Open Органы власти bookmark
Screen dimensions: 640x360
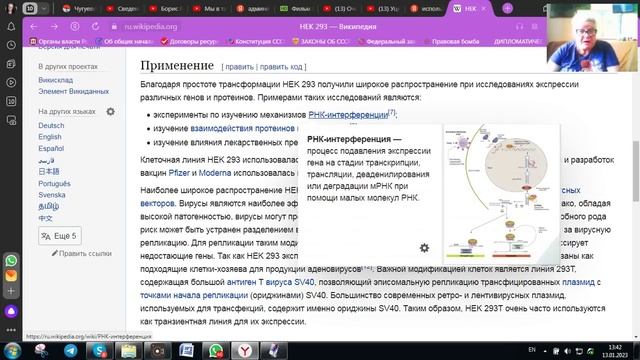pos(58,41)
